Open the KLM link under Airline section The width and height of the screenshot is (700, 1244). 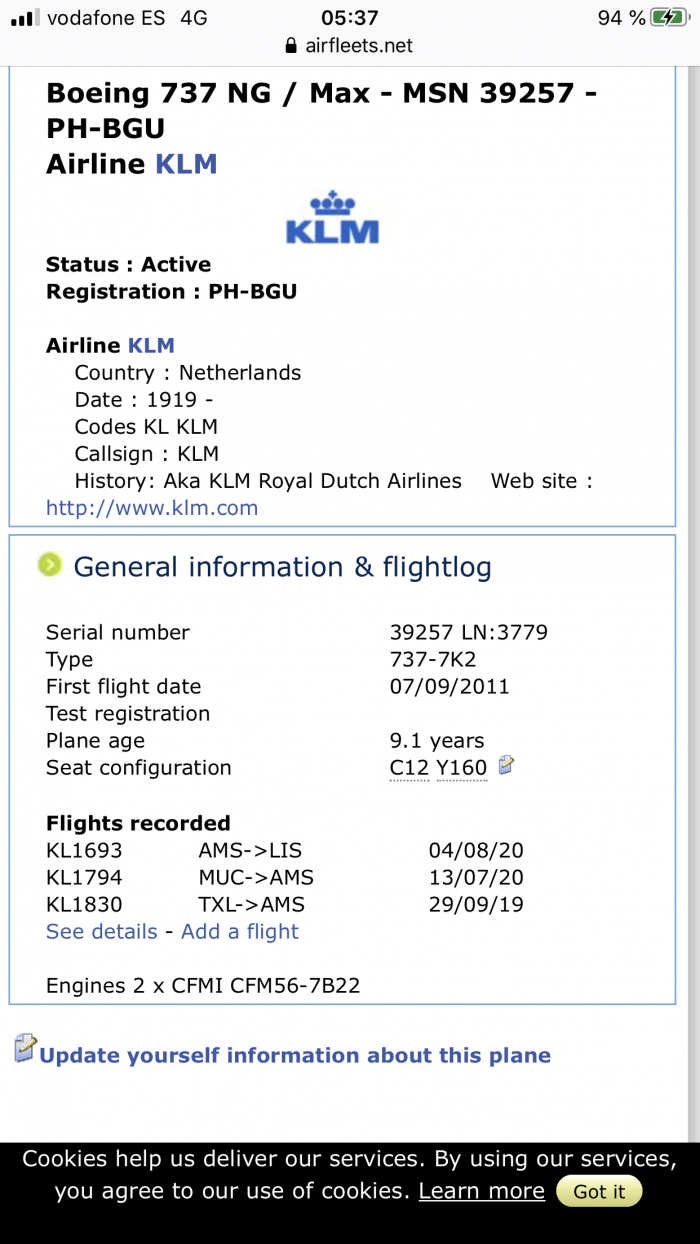151,346
